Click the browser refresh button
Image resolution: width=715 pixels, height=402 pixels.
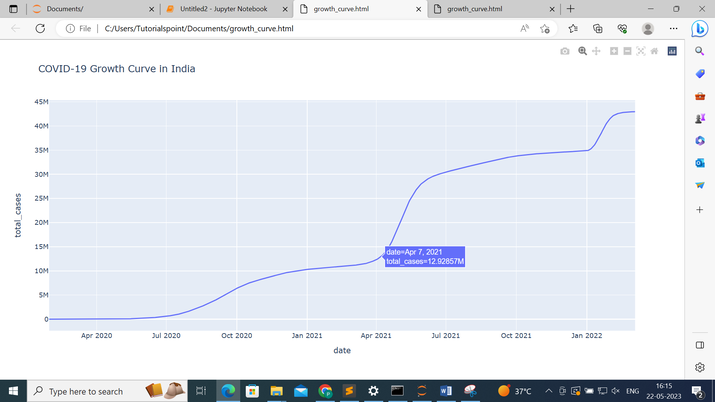tap(40, 28)
